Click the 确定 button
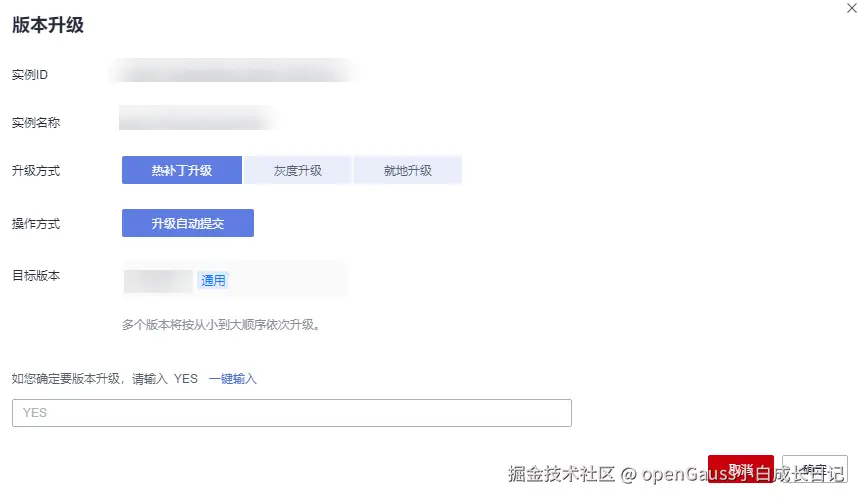The image size is (859, 499). [814, 470]
